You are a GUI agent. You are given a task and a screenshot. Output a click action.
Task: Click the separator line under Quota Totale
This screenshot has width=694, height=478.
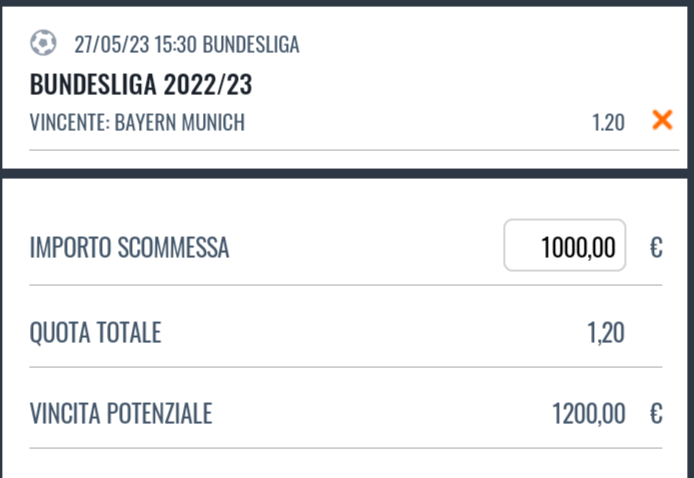pyautogui.click(x=346, y=367)
